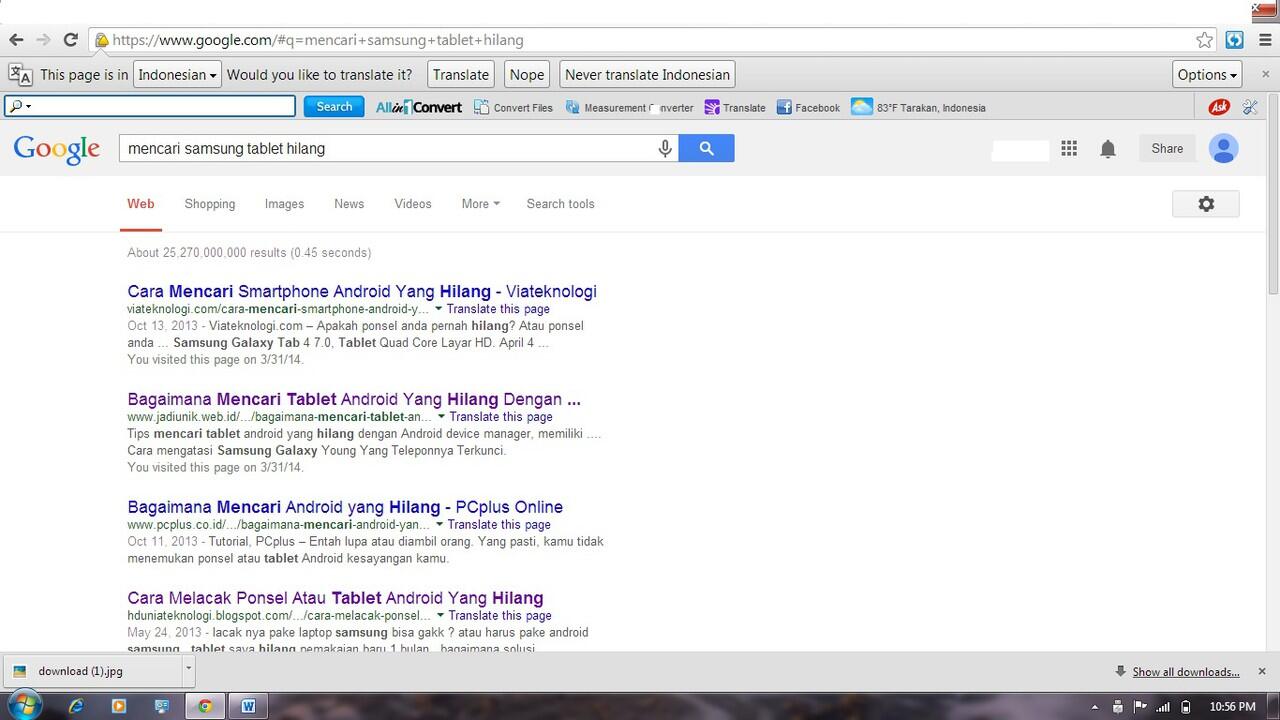Switch to Images results
The image size is (1280, 720).
tap(284, 203)
